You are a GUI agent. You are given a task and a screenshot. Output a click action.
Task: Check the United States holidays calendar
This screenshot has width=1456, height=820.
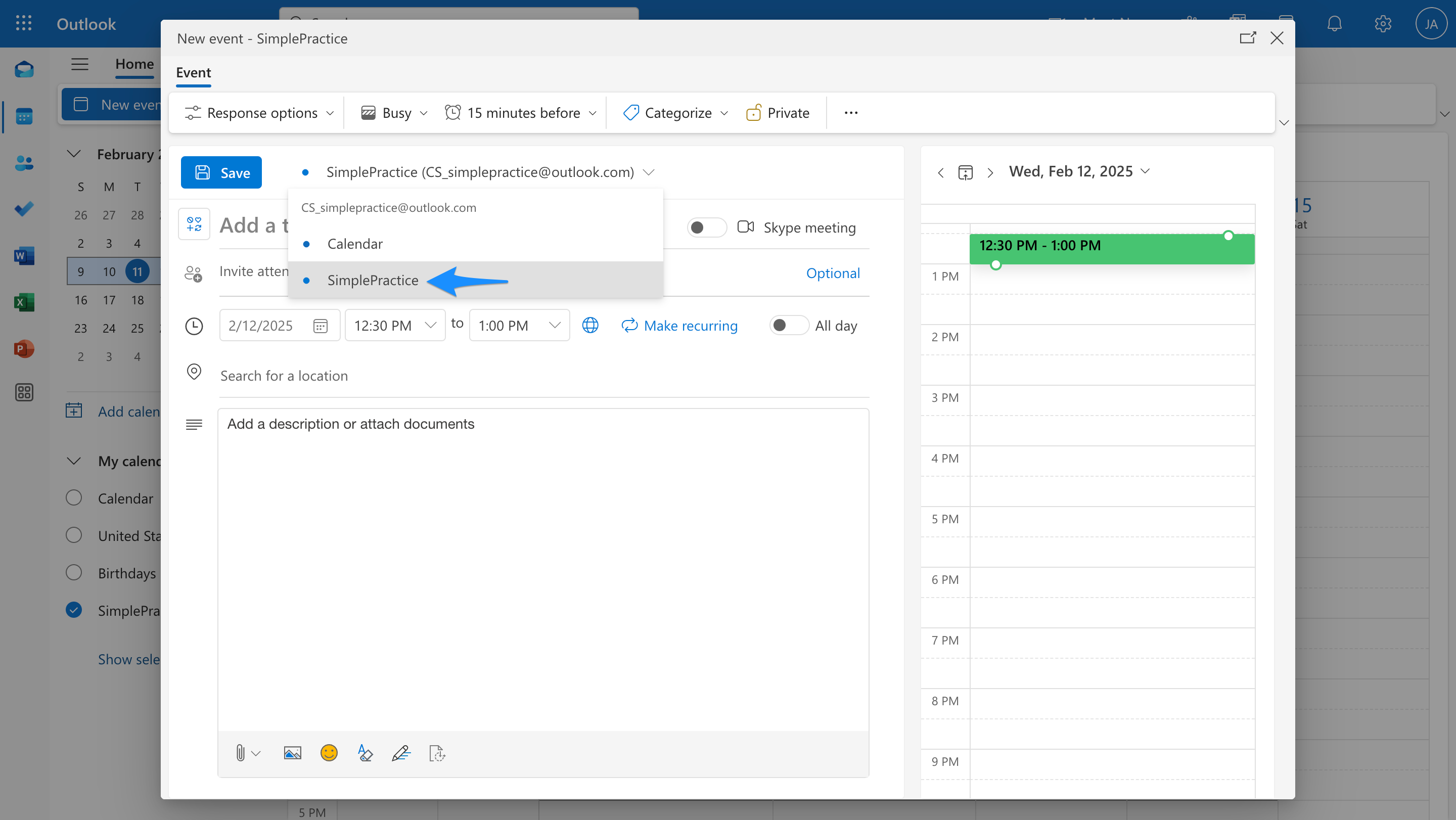[x=73, y=535]
